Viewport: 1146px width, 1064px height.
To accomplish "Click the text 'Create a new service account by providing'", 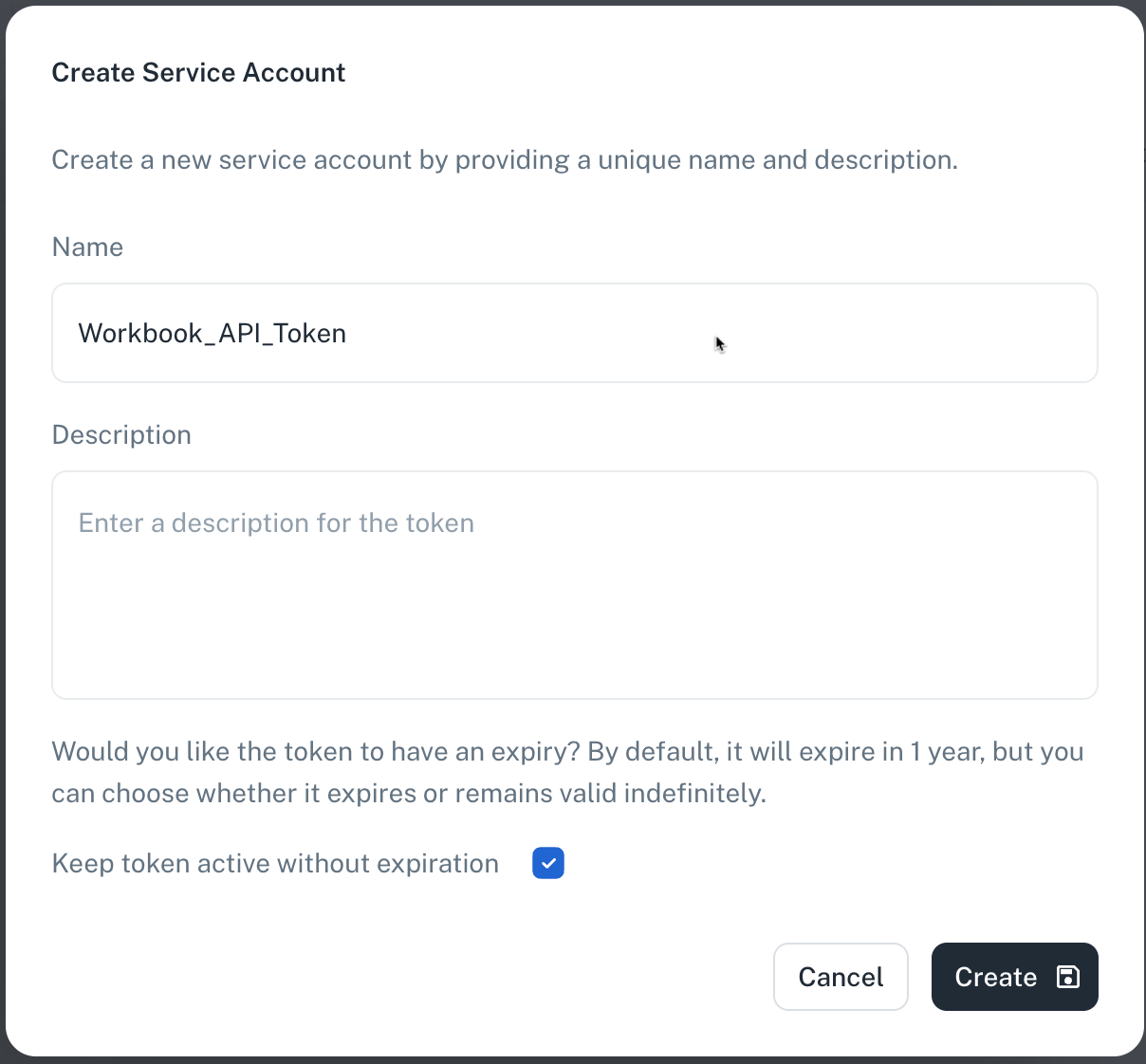I will [310, 160].
